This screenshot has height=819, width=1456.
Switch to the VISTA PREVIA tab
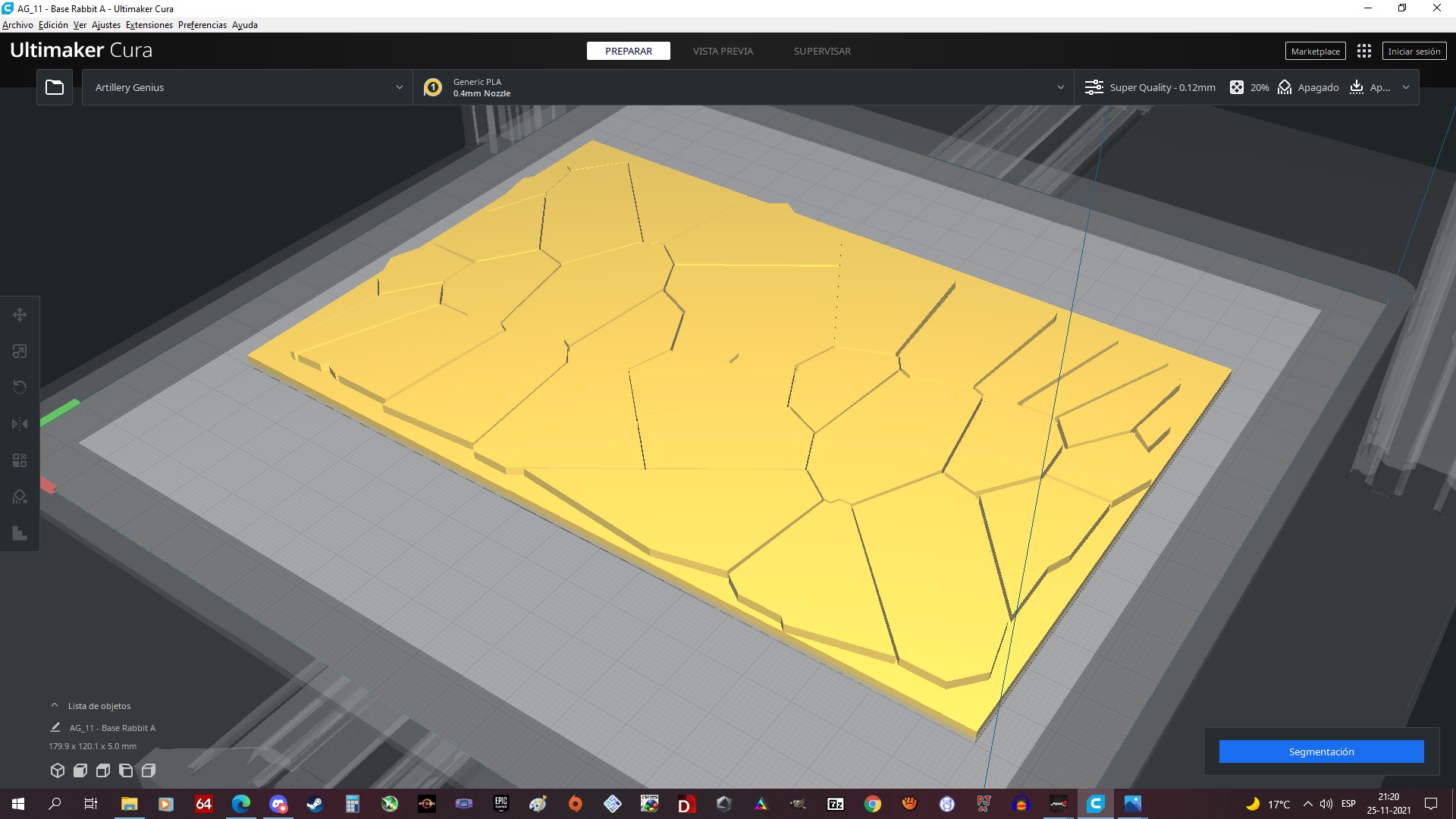click(722, 51)
